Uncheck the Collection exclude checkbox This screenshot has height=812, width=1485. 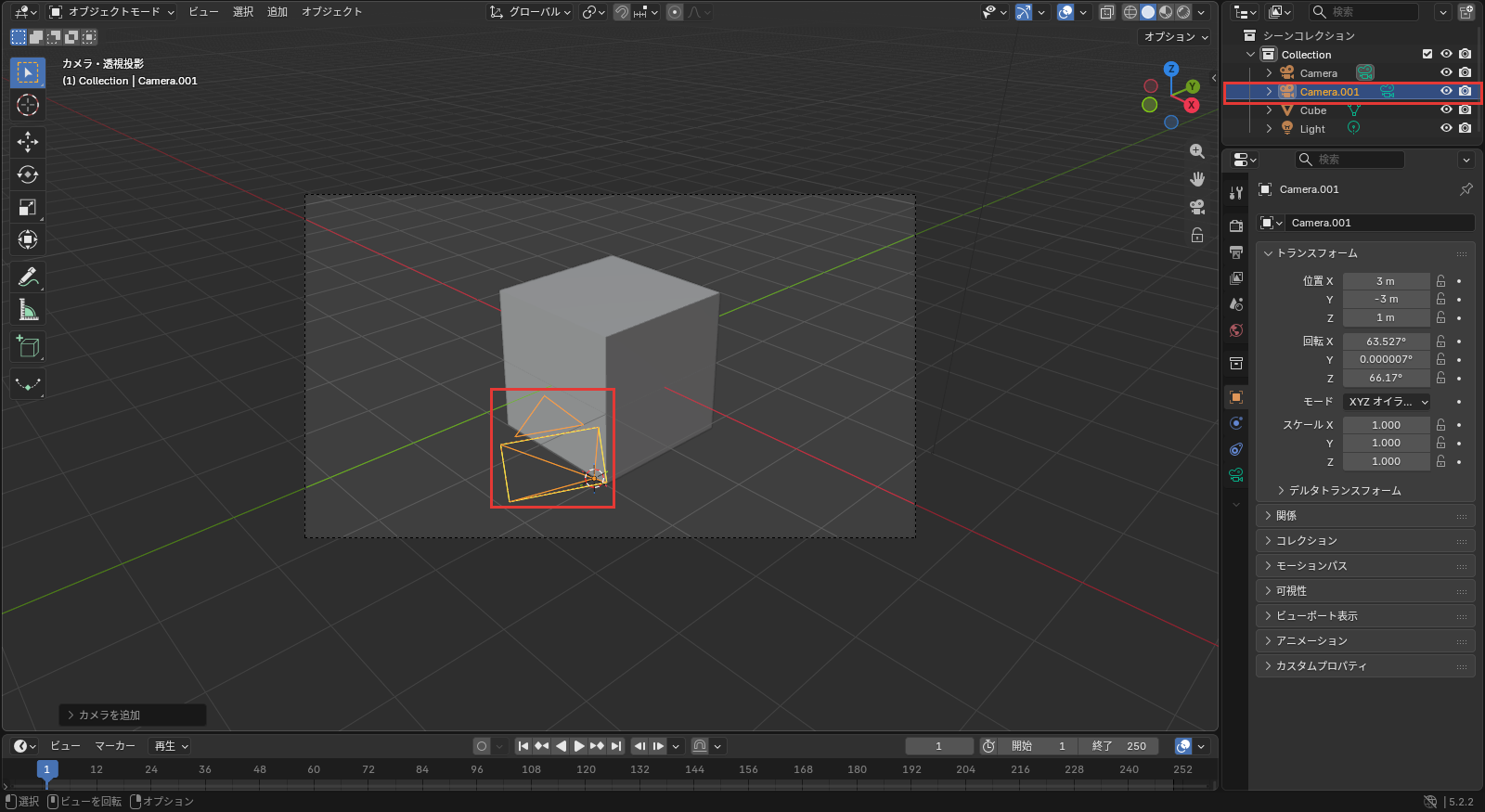point(1427,54)
